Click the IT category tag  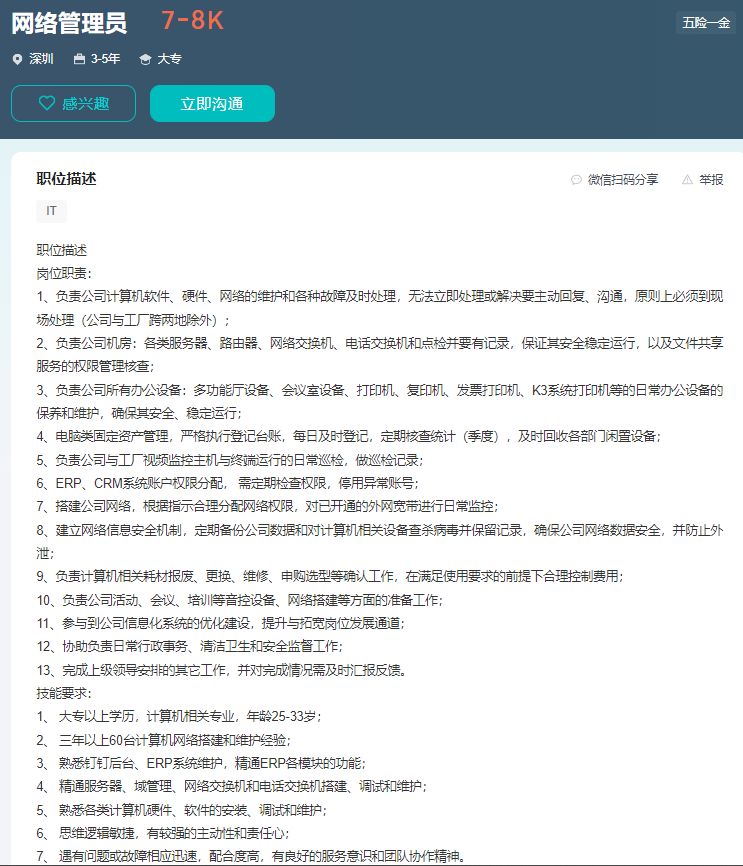(x=51, y=211)
